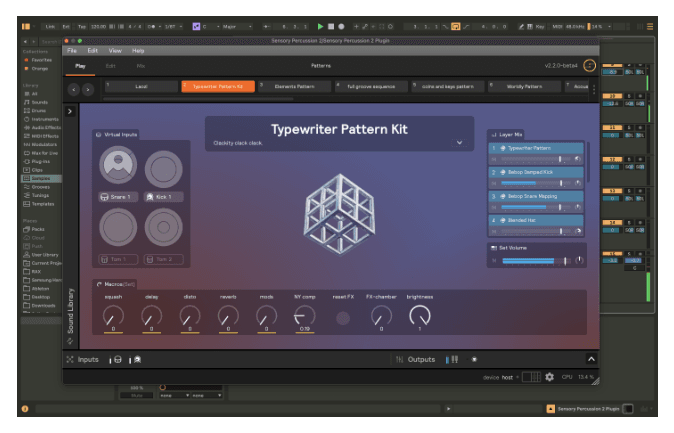The height and width of the screenshot is (433, 674).
Task: Click the brightness macro knob
Action: pyautogui.click(x=420, y=316)
